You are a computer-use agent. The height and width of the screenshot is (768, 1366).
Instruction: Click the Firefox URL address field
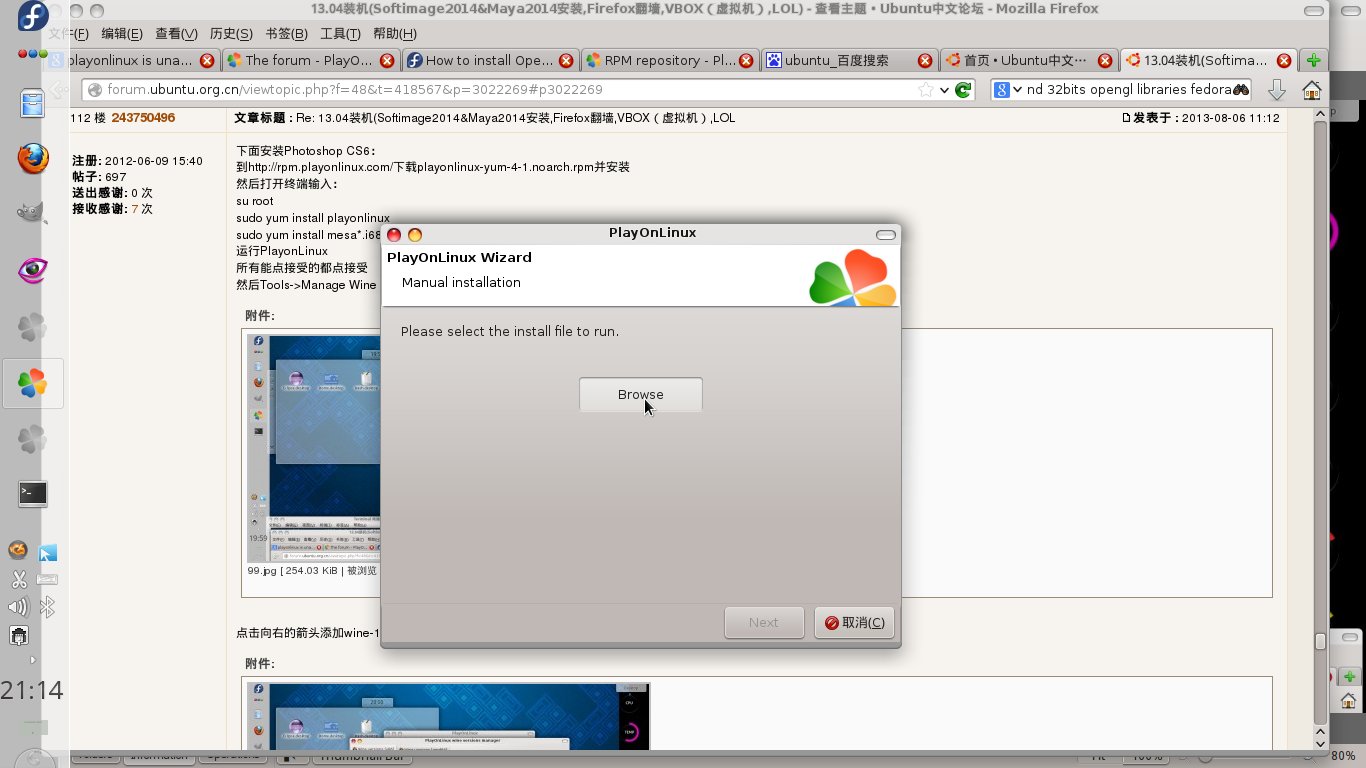pyautogui.click(x=500, y=89)
